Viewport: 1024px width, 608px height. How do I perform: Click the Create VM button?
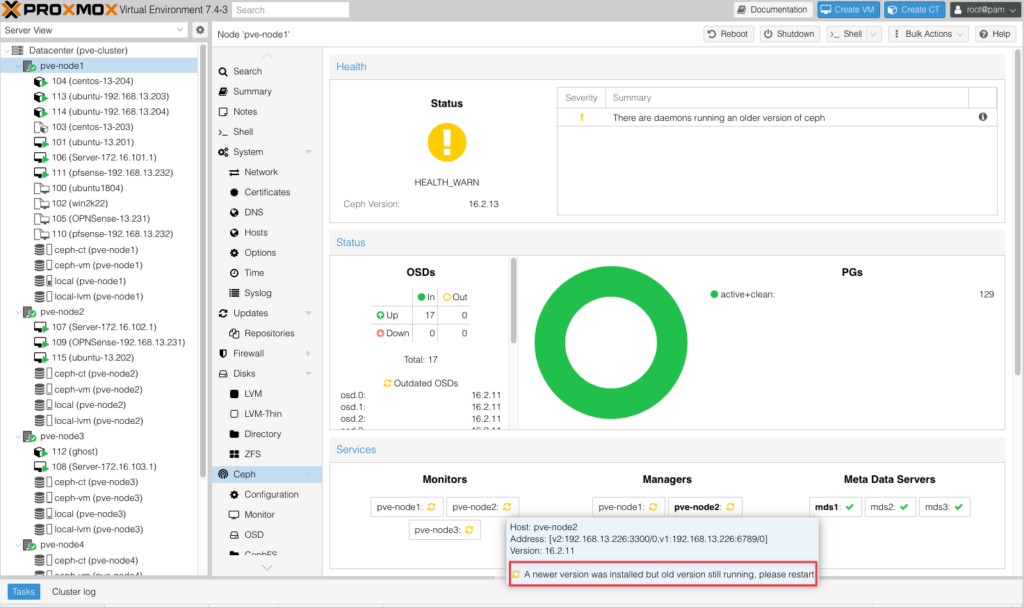click(x=848, y=10)
